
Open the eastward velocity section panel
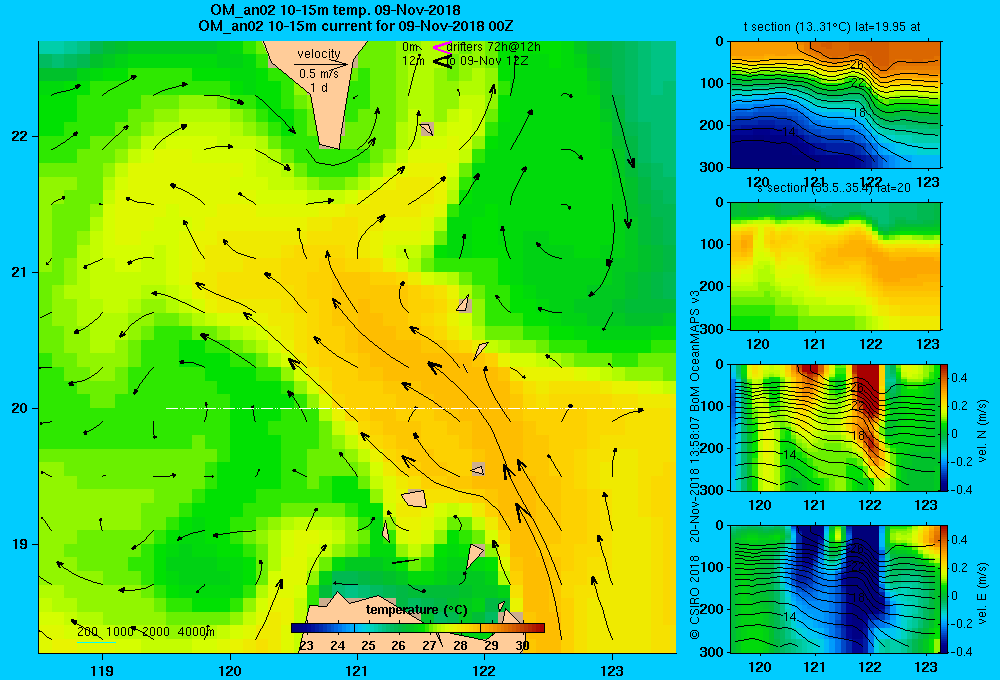[835, 589]
